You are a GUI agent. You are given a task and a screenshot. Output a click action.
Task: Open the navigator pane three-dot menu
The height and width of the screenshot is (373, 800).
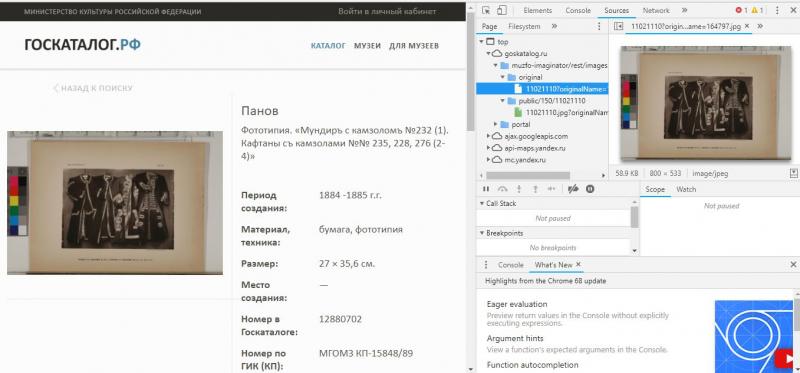[599, 26]
